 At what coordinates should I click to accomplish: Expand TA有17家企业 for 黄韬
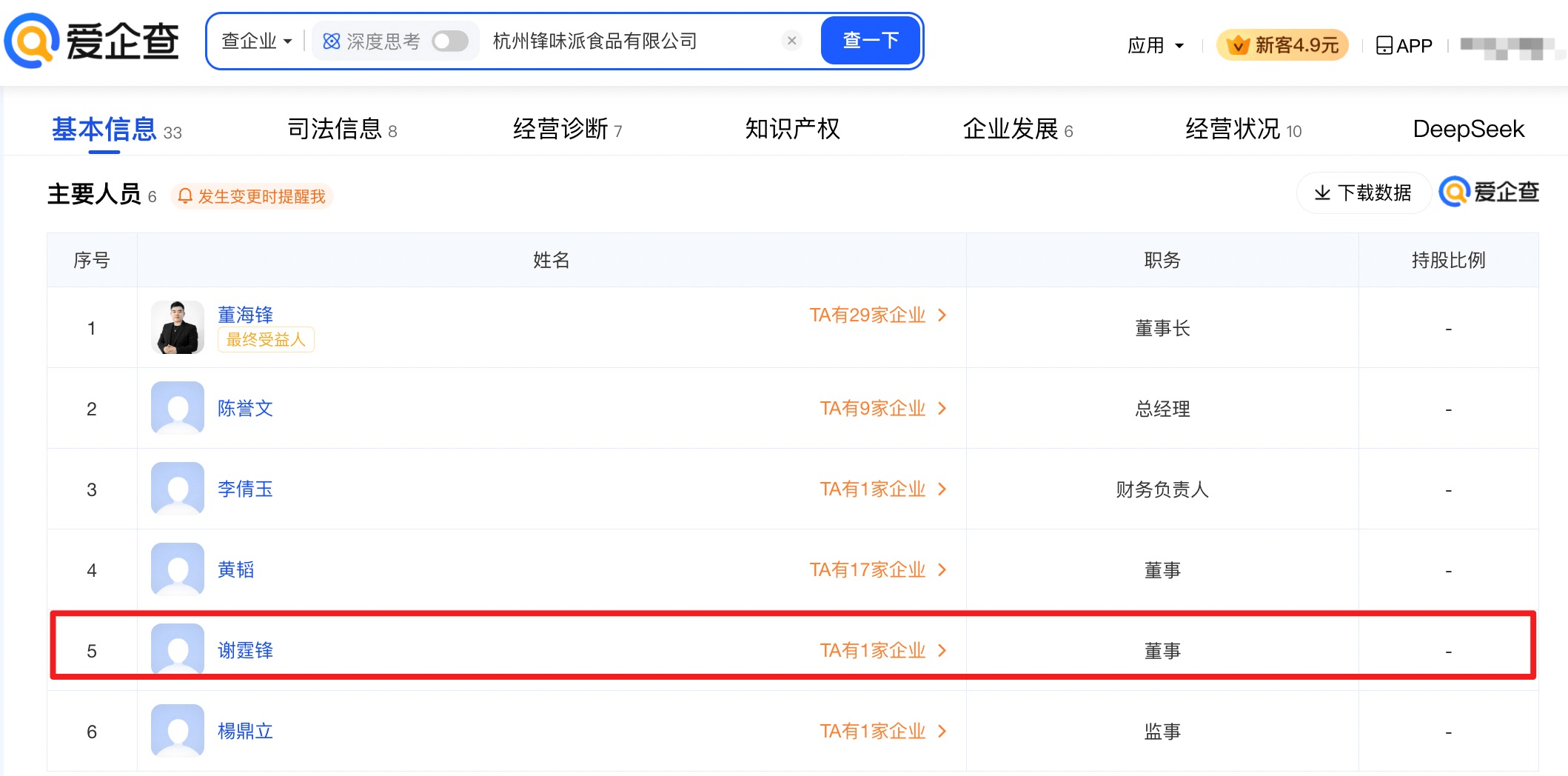pyautogui.click(x=878, y=569)
